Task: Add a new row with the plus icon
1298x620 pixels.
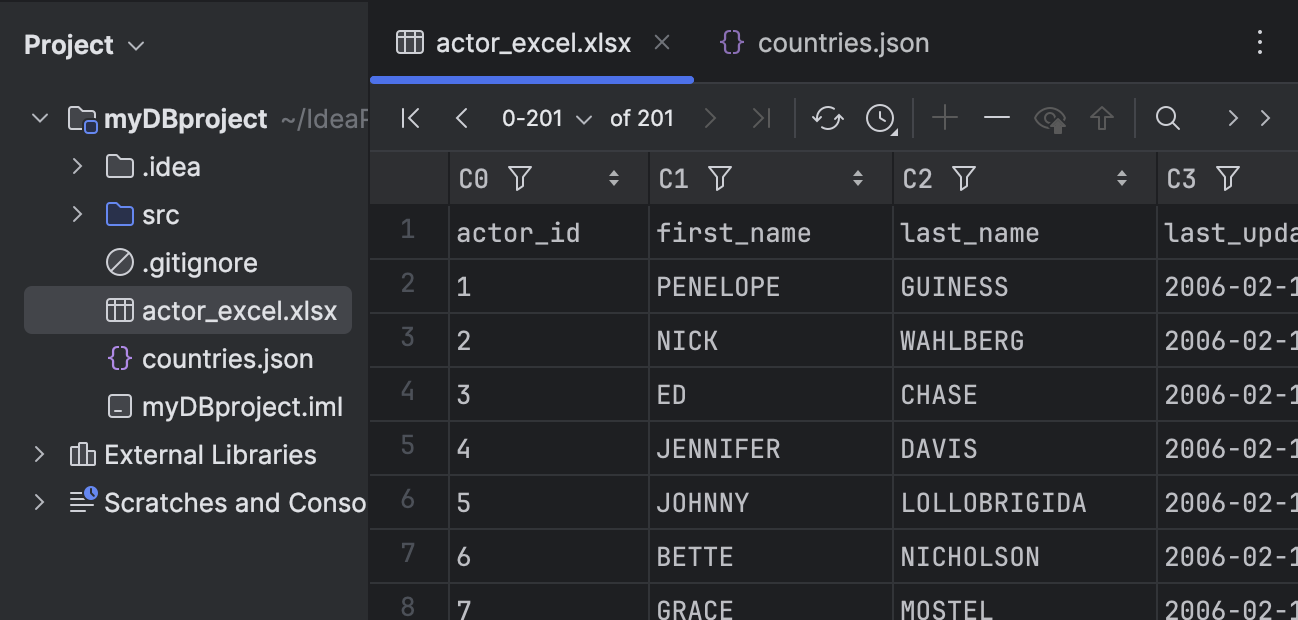Action: [x=943, y=118]
